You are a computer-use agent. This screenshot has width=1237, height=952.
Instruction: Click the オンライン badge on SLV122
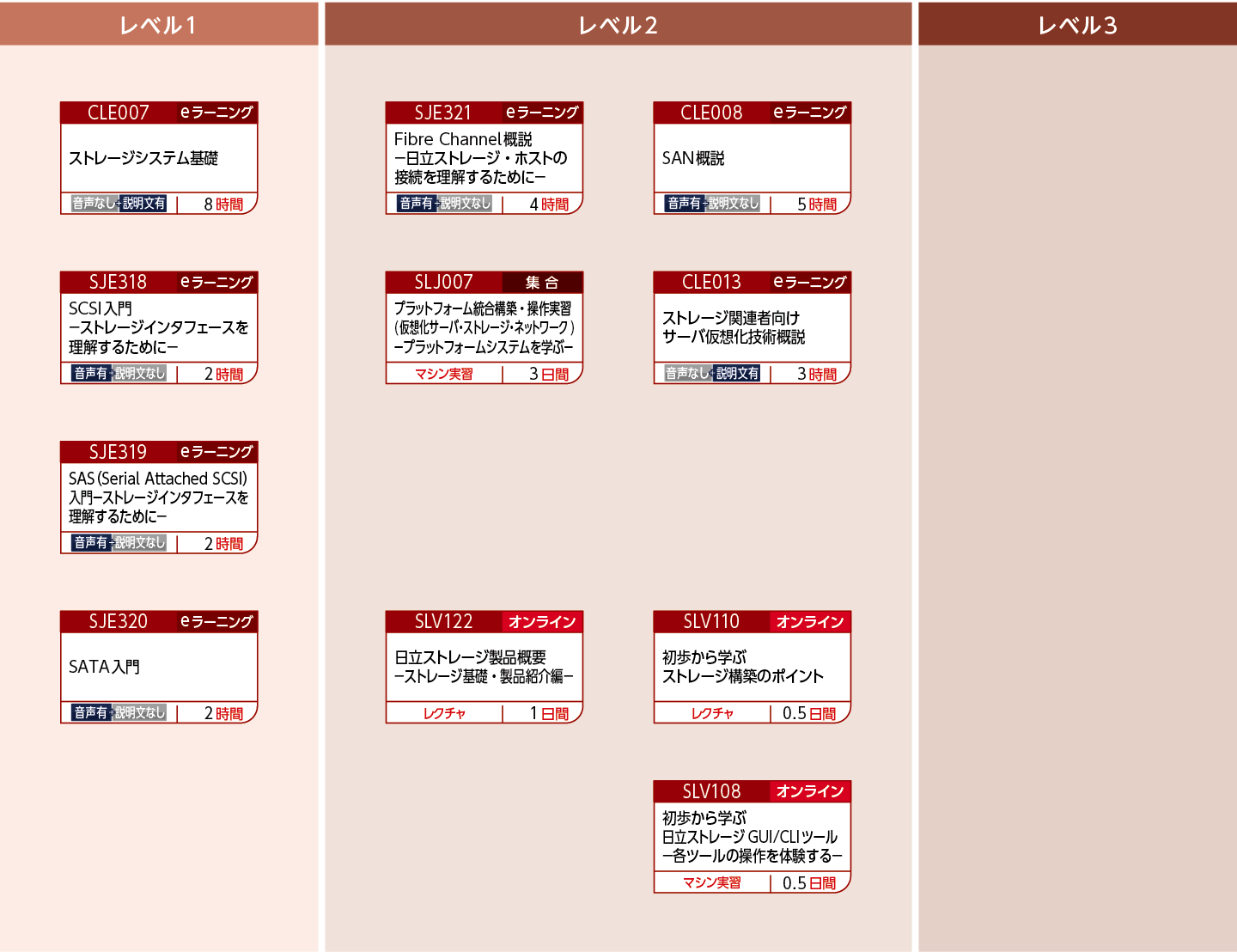pyautogui.click(x=542, y=622)
